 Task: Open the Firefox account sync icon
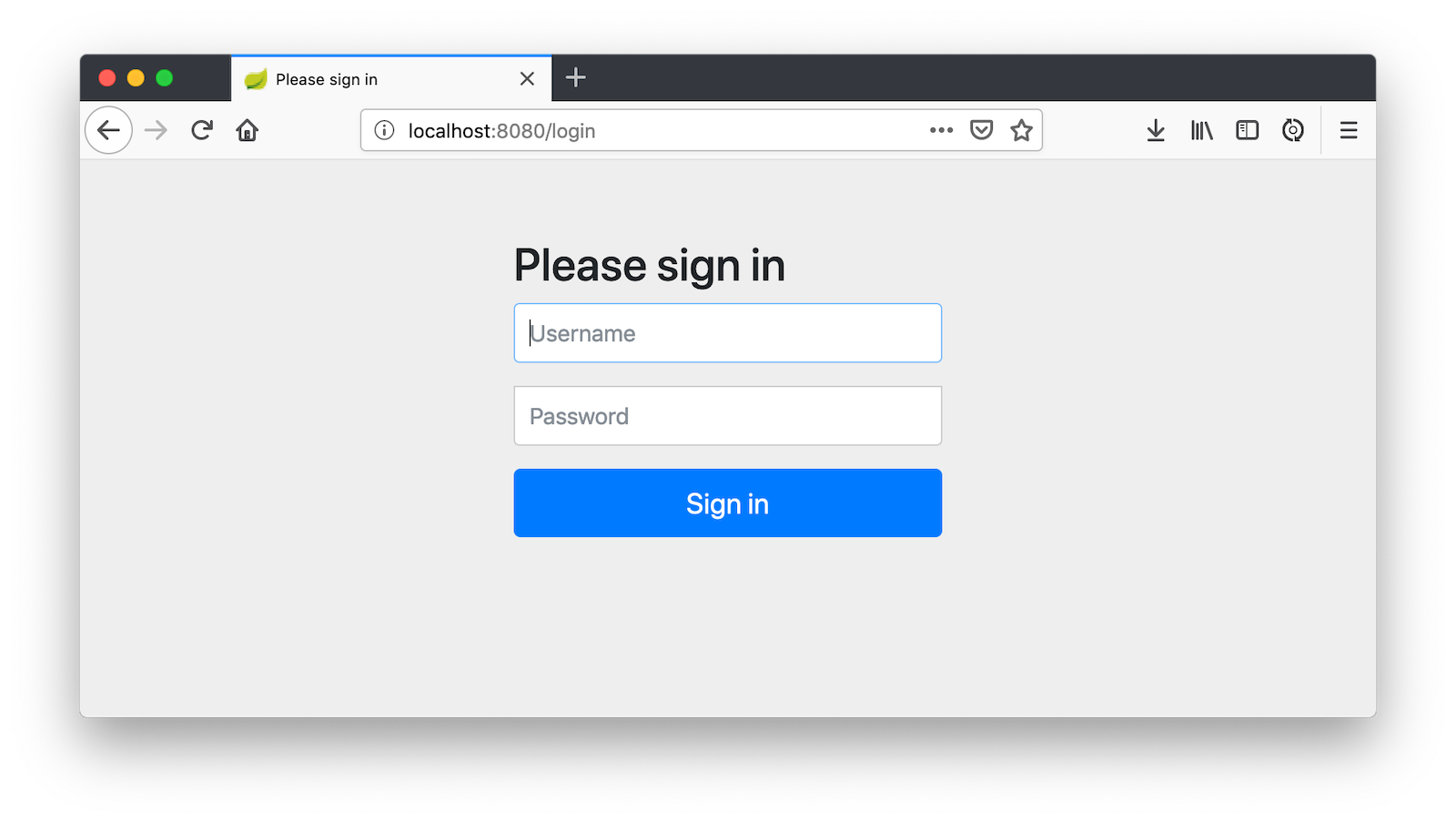click(x=1292, y=130)
